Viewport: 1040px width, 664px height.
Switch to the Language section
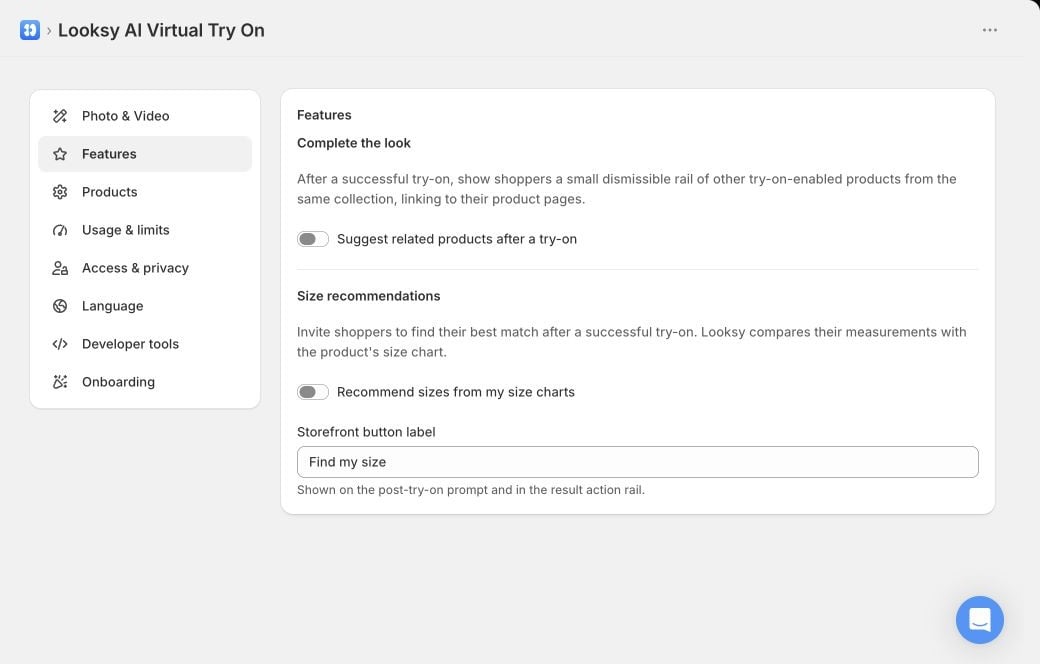point(145,306)
